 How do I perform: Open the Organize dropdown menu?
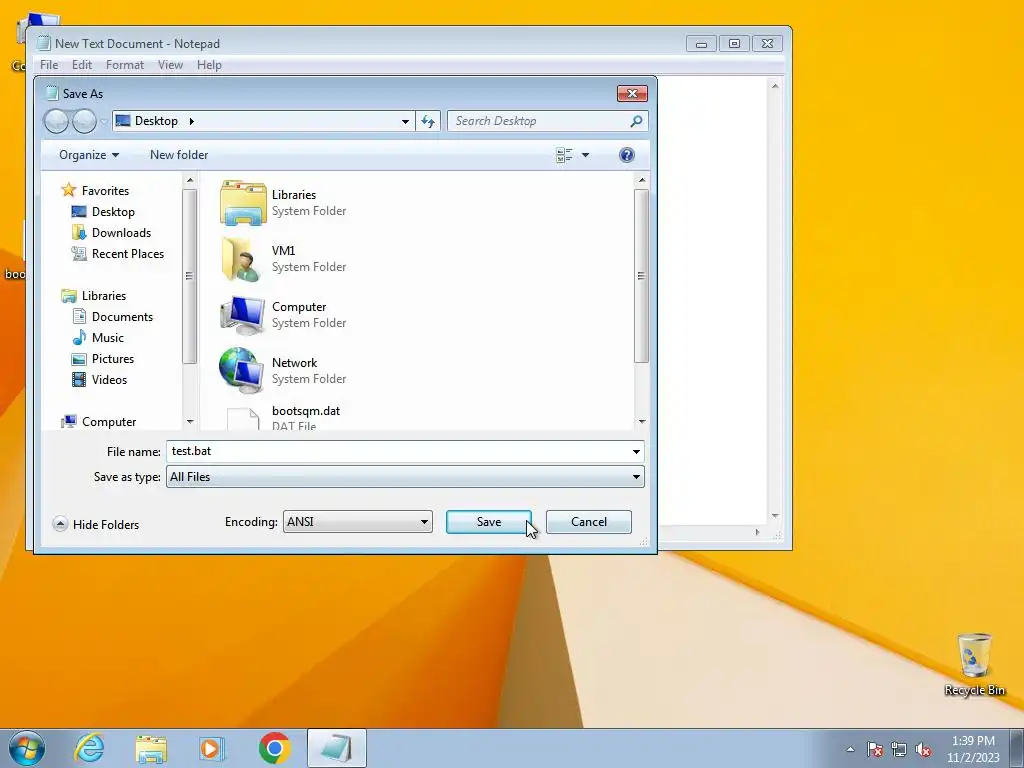click(89, 155)
